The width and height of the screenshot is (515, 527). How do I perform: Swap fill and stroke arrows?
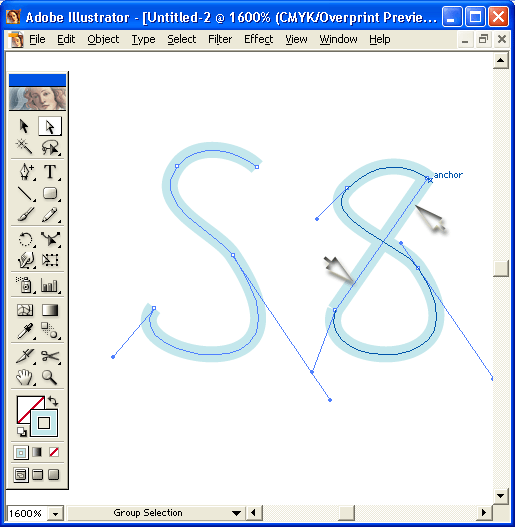click(53, 401)
